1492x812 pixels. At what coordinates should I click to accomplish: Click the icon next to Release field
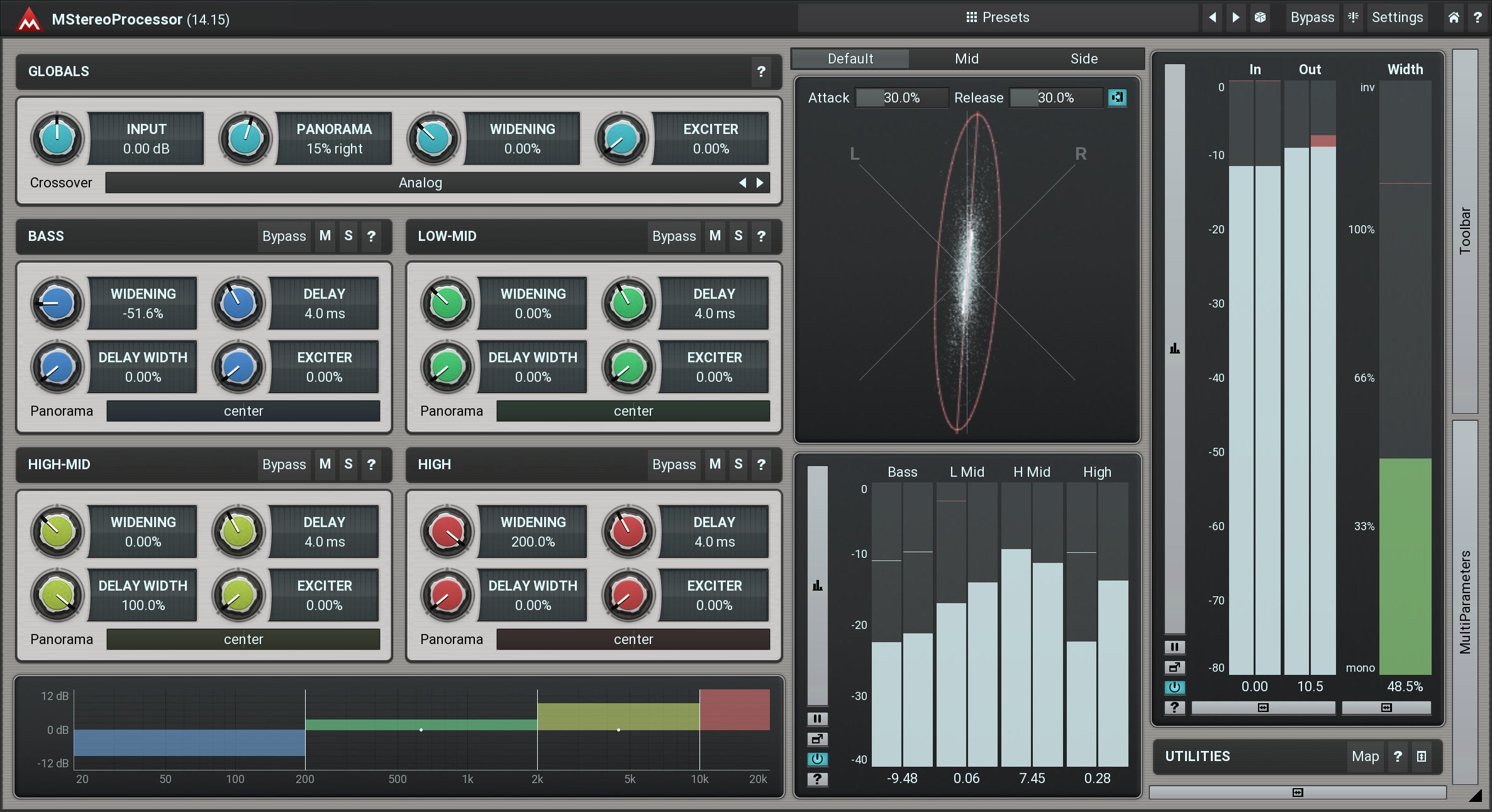coord(1117,97)
